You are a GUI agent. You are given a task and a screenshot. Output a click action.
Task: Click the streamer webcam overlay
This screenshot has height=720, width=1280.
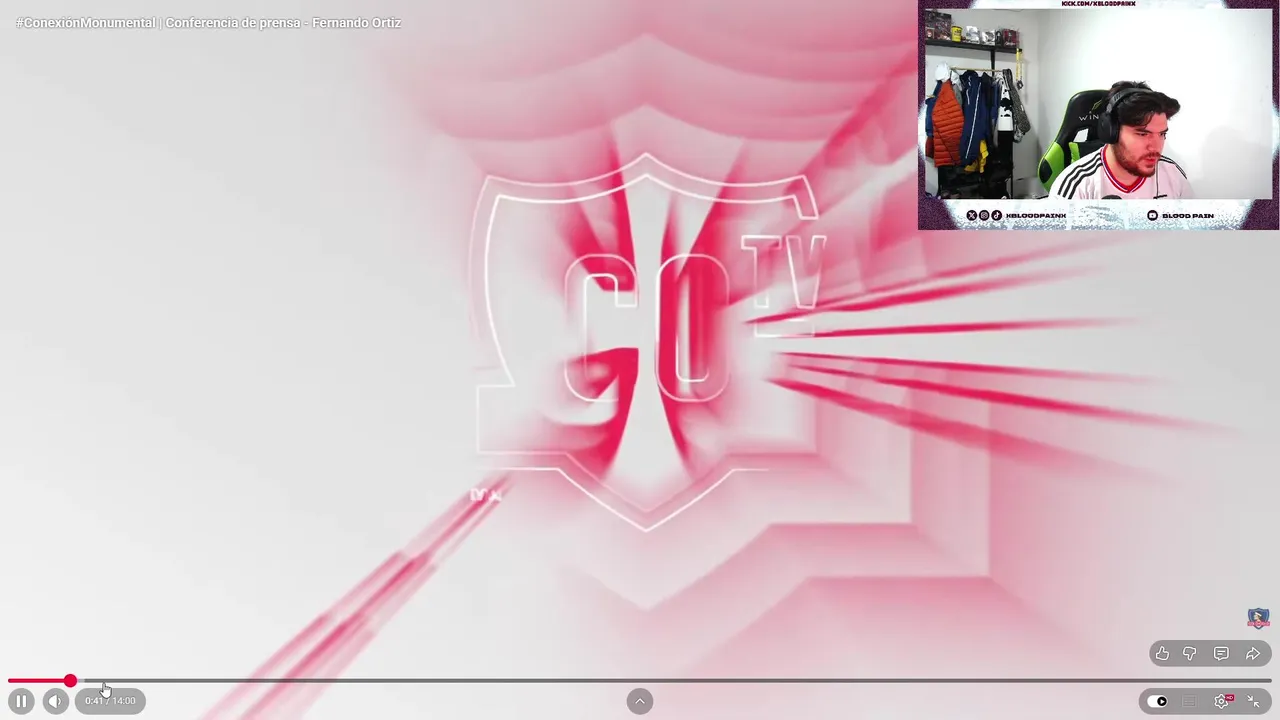tap(1098, 115)
